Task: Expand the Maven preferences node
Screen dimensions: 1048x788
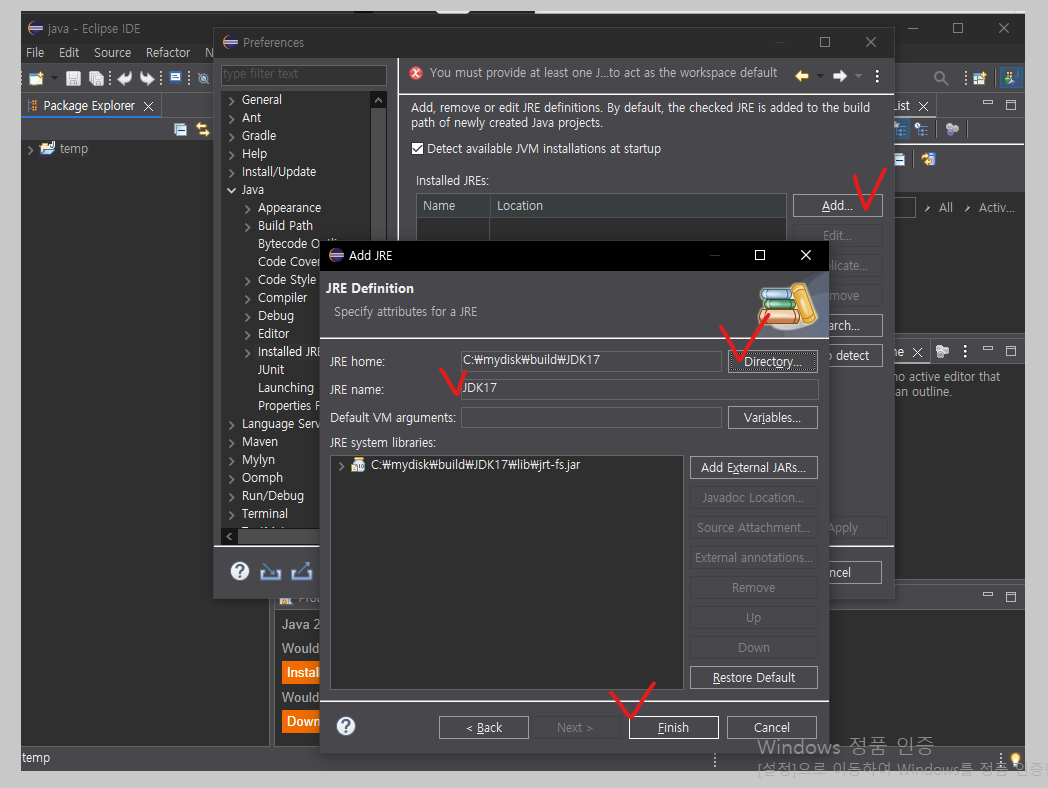Action: click(231, 442)
